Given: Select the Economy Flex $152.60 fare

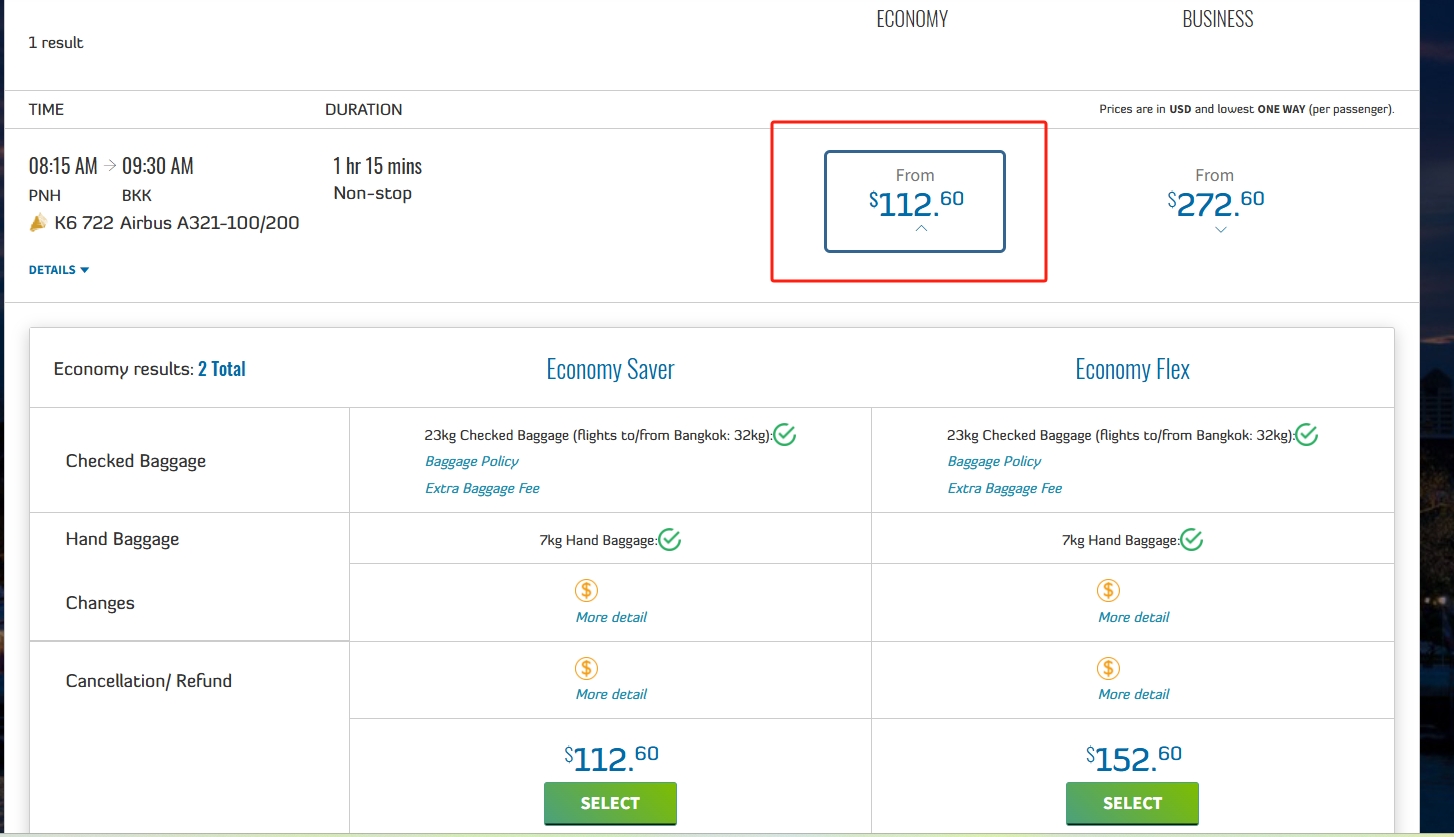Looking at the screenshot, I should click(x=1132, y=803).
